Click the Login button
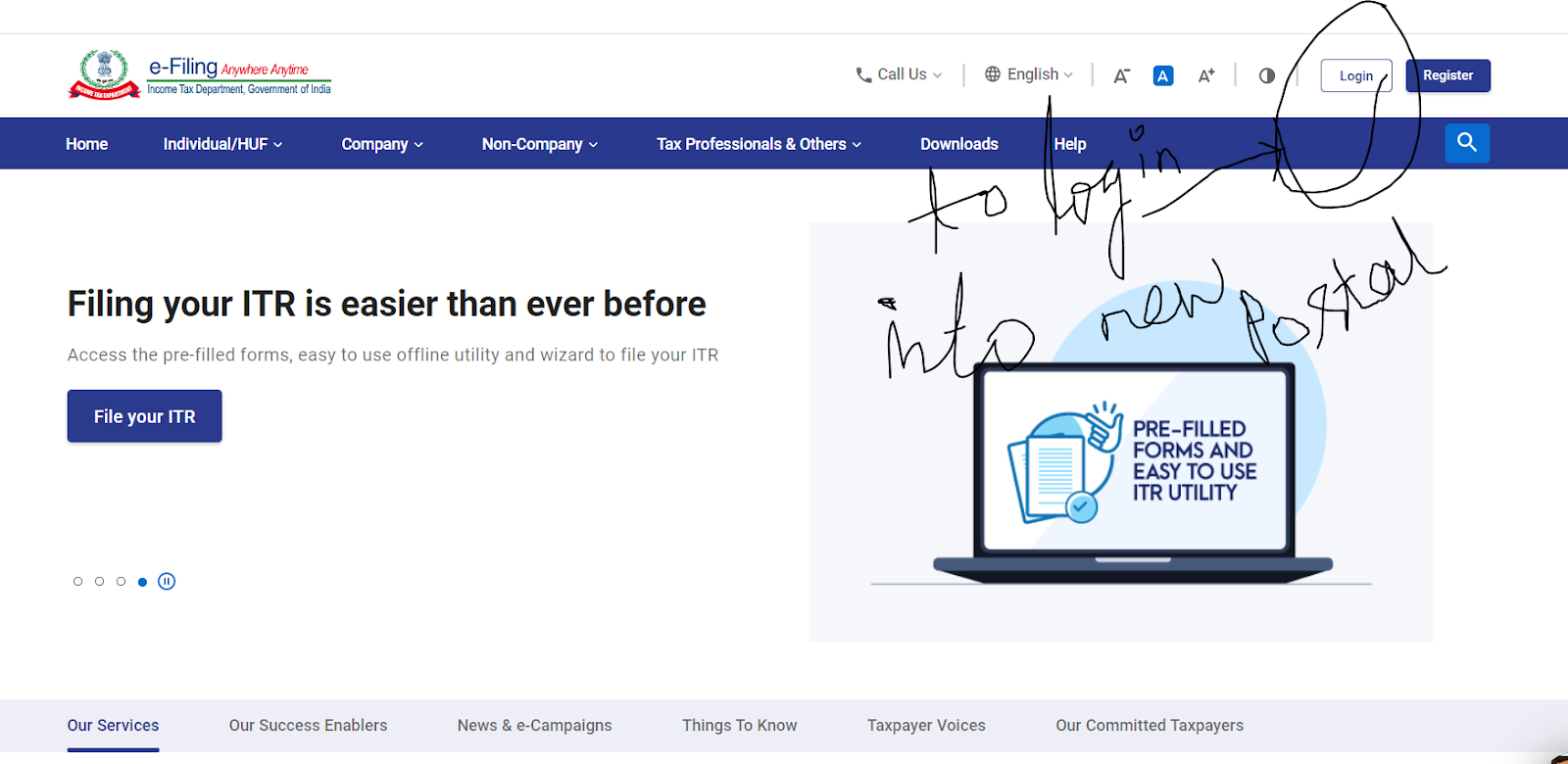This screenshot has height=764, width=1568. (x=1356, y=75)
